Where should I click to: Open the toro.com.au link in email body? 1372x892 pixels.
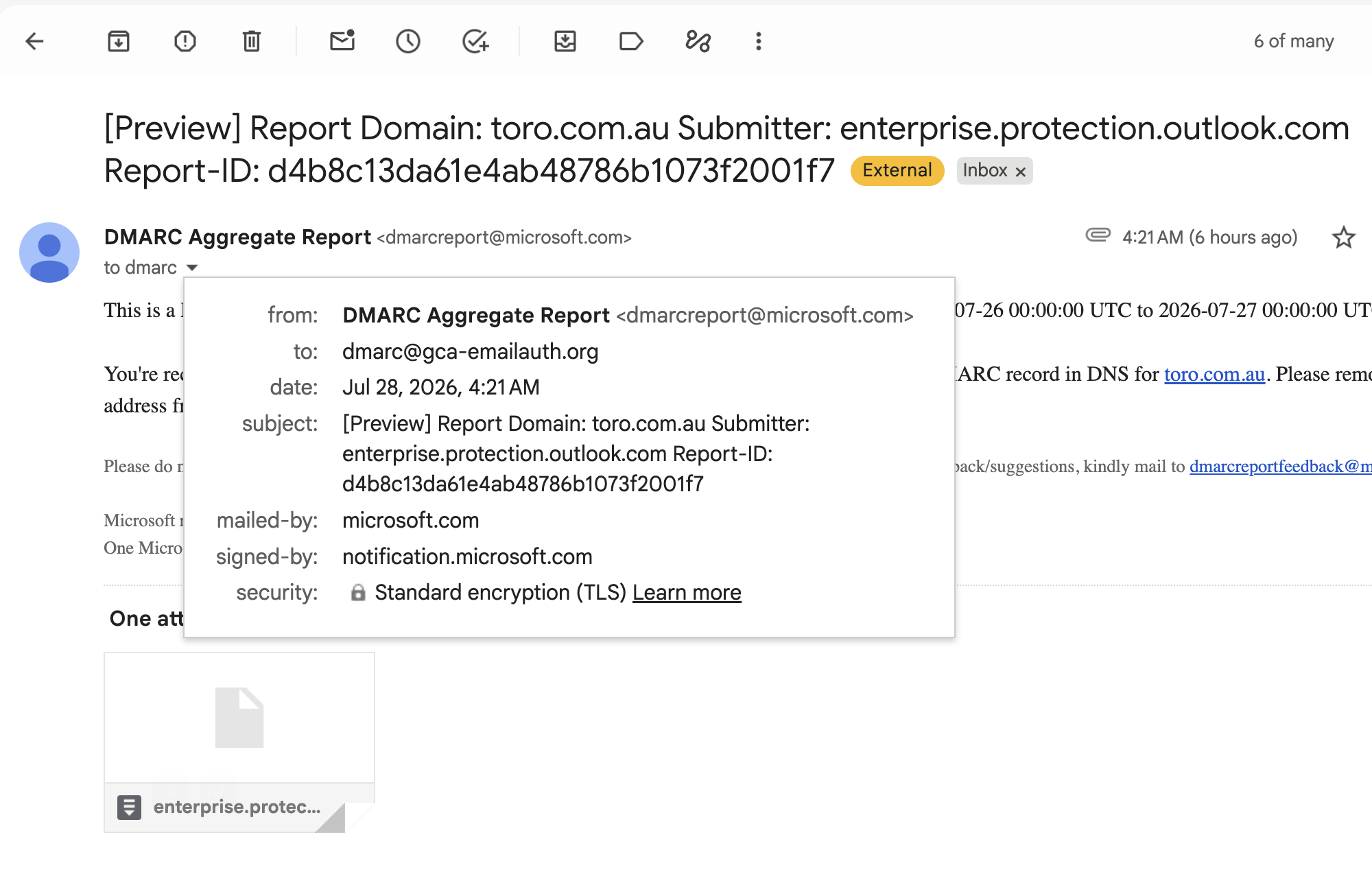click(1214, 375)
